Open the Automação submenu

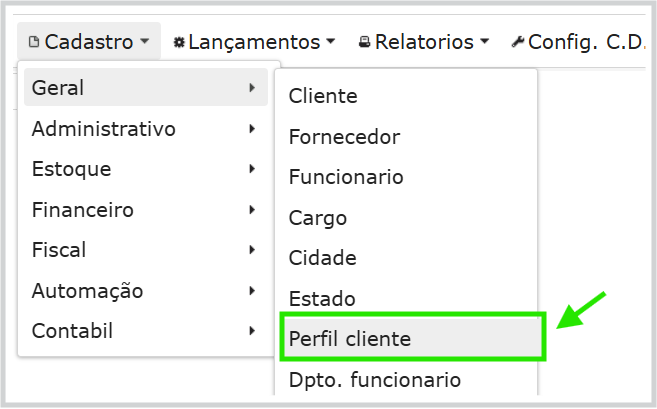click(145, 291)
